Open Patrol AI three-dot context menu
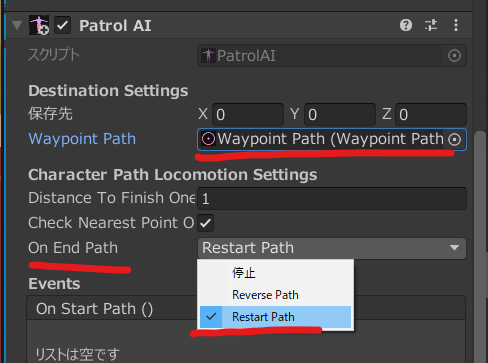The image size is (488, 363). (x=456, y=25)
